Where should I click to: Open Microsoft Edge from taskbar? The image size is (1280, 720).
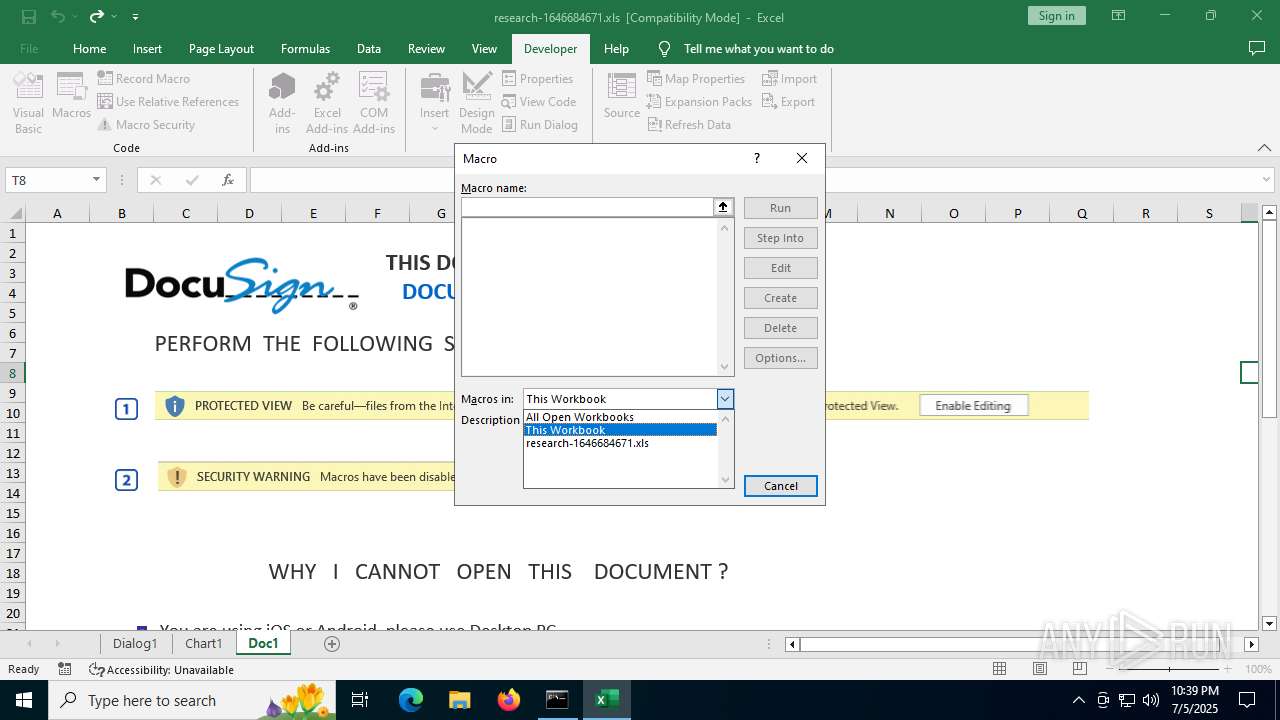point(411,700)
